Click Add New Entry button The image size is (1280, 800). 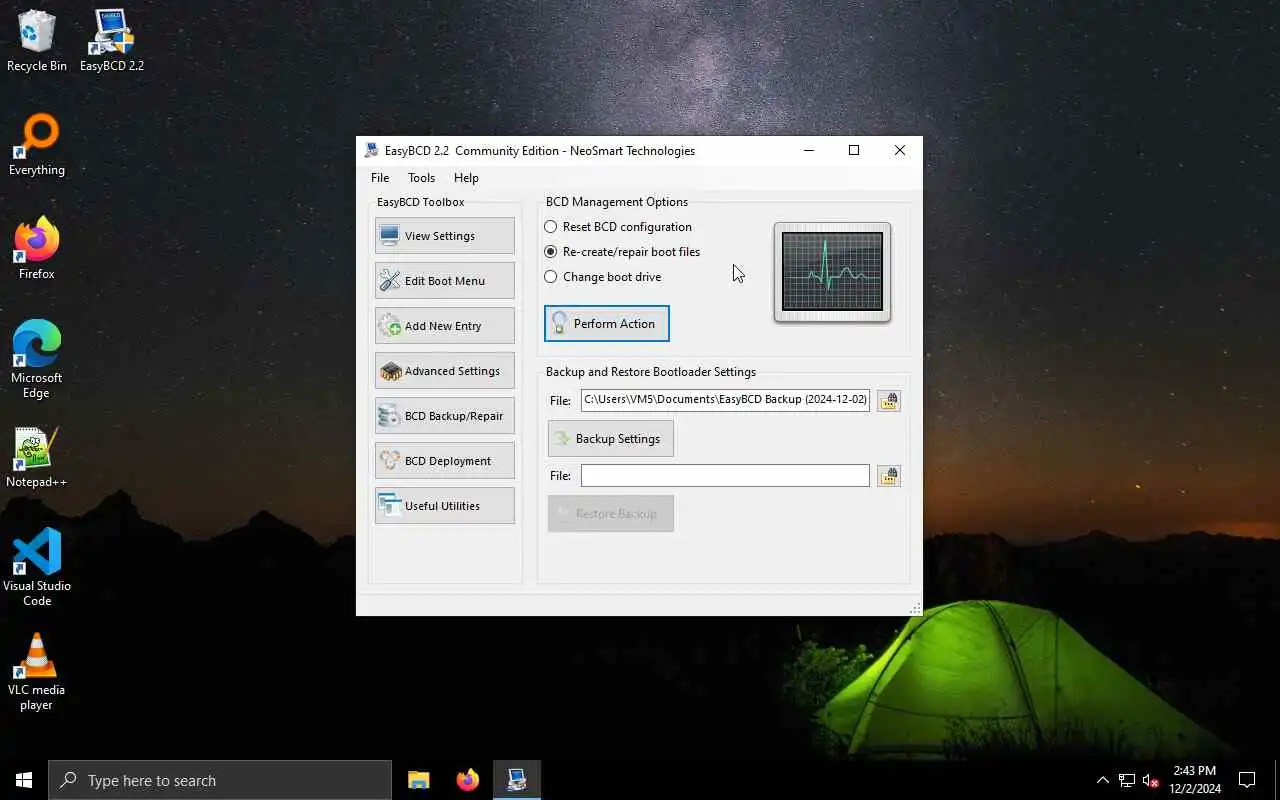(445, 326)
